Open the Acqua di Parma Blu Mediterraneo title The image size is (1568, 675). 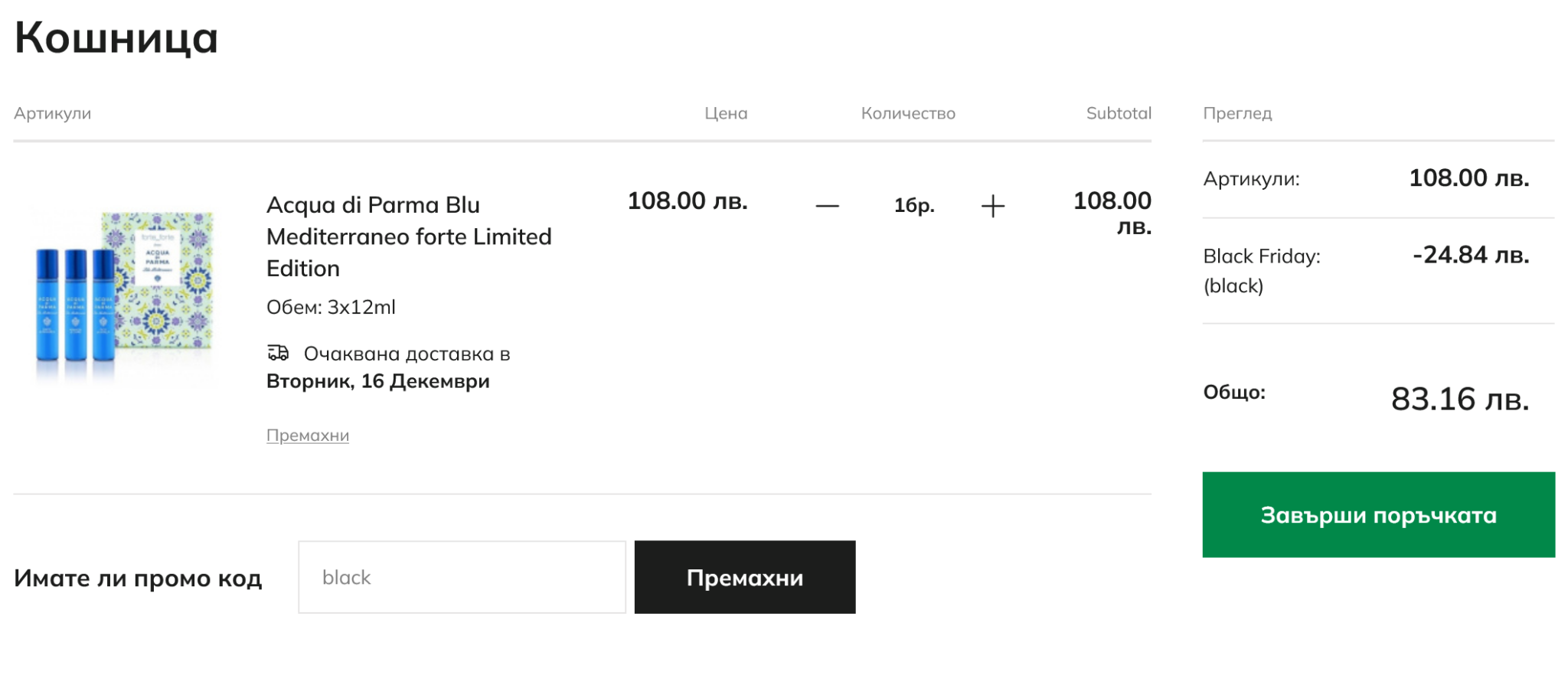click(408, 236)
